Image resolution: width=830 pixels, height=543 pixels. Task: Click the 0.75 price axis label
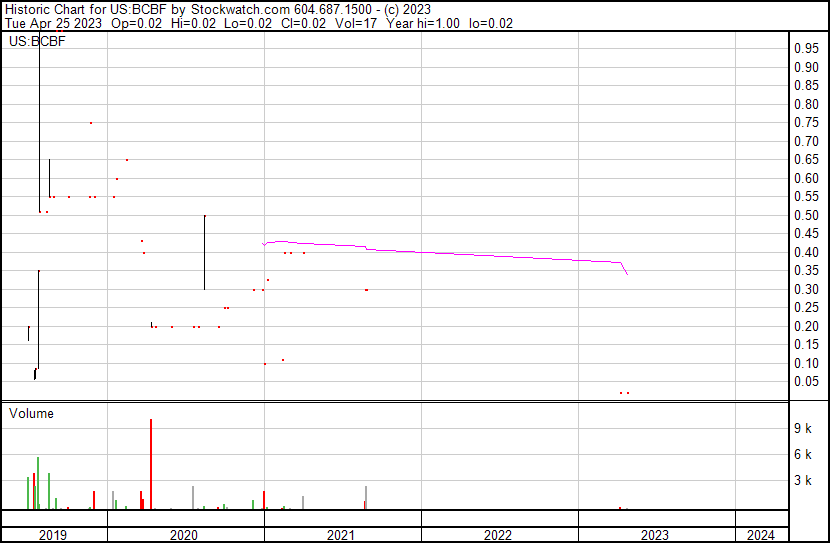806,123
